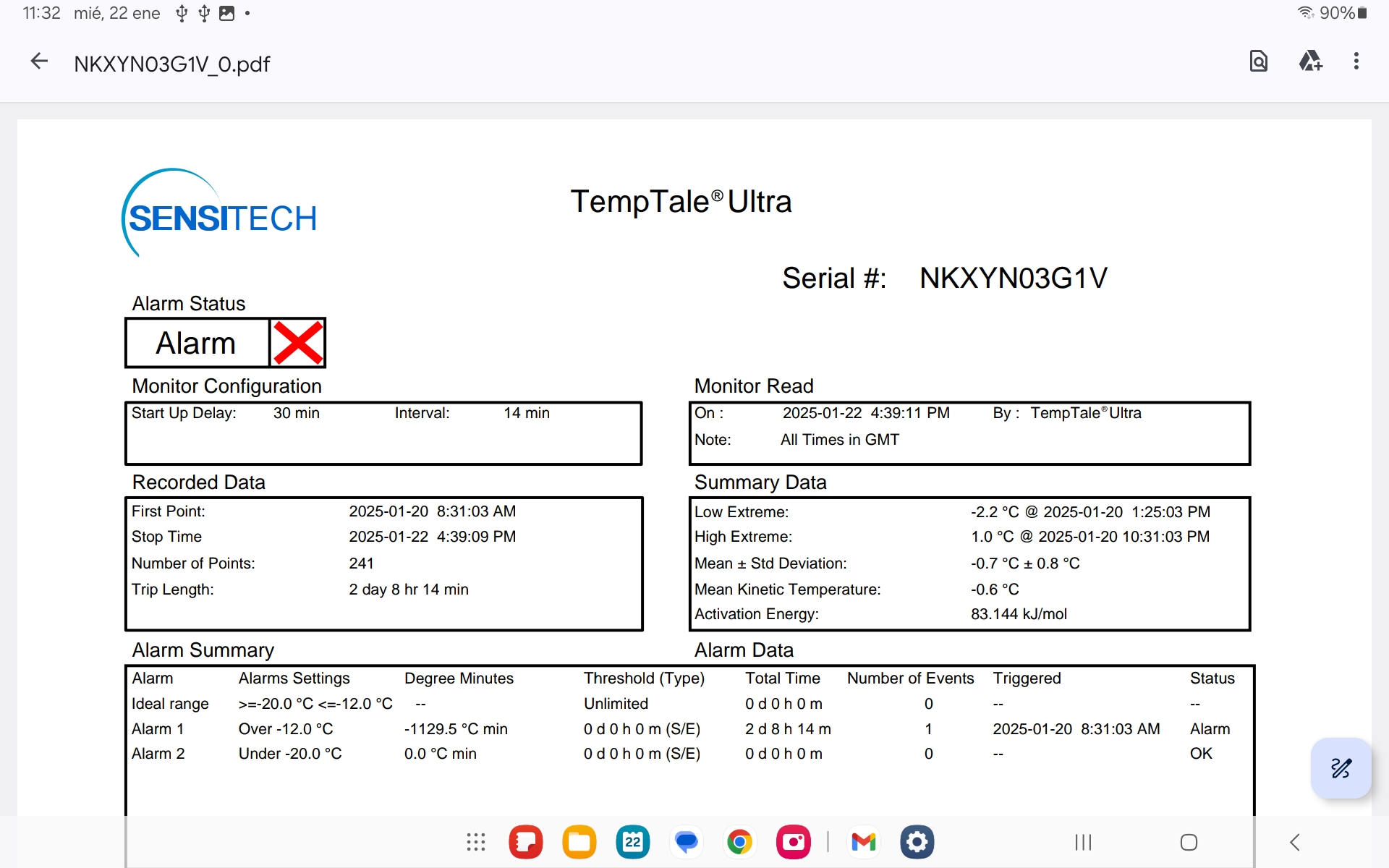This screenshot has width=1389, height=868.
Task: Open the three-dot overflow menu
Action: 1356,61
